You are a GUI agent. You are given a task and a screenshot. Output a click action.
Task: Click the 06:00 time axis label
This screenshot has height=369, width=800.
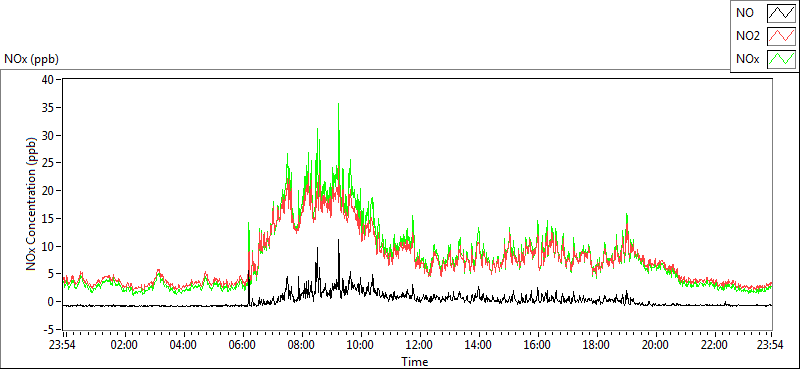tap(243, 344)
